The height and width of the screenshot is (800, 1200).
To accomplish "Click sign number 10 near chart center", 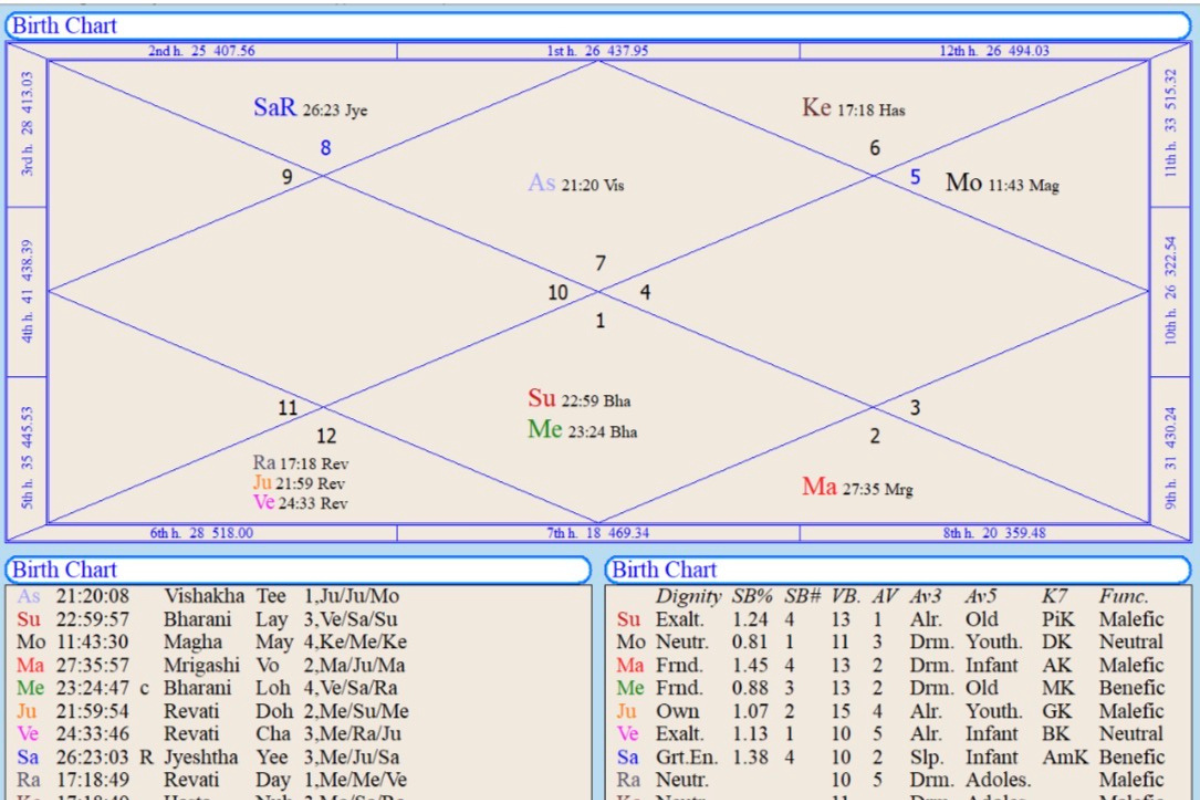I will 558,293.
